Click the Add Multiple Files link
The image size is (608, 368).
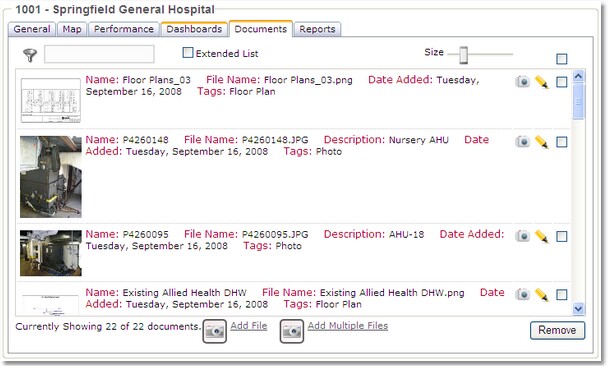(x=348, y=326)
